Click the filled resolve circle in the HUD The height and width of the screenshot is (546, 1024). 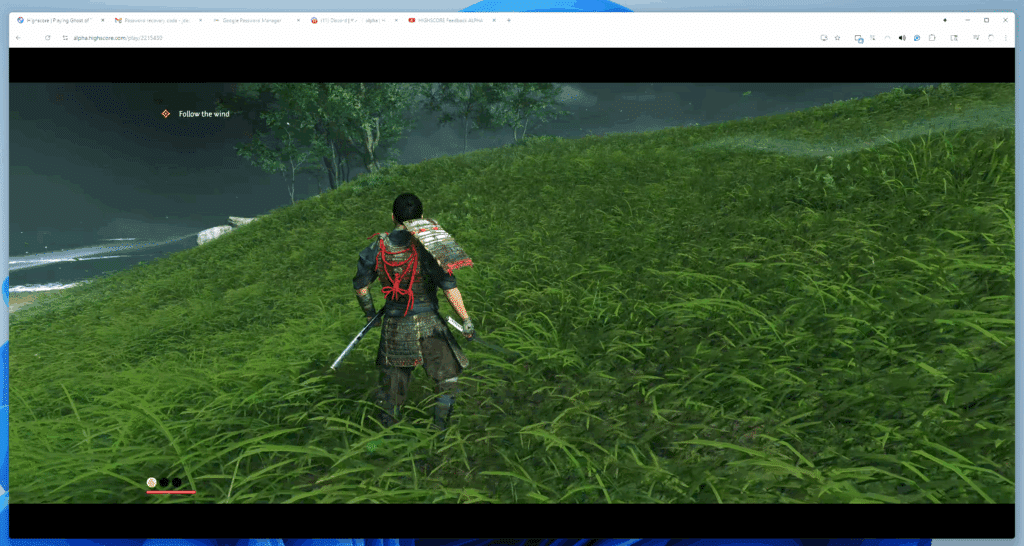coord(152,482)
